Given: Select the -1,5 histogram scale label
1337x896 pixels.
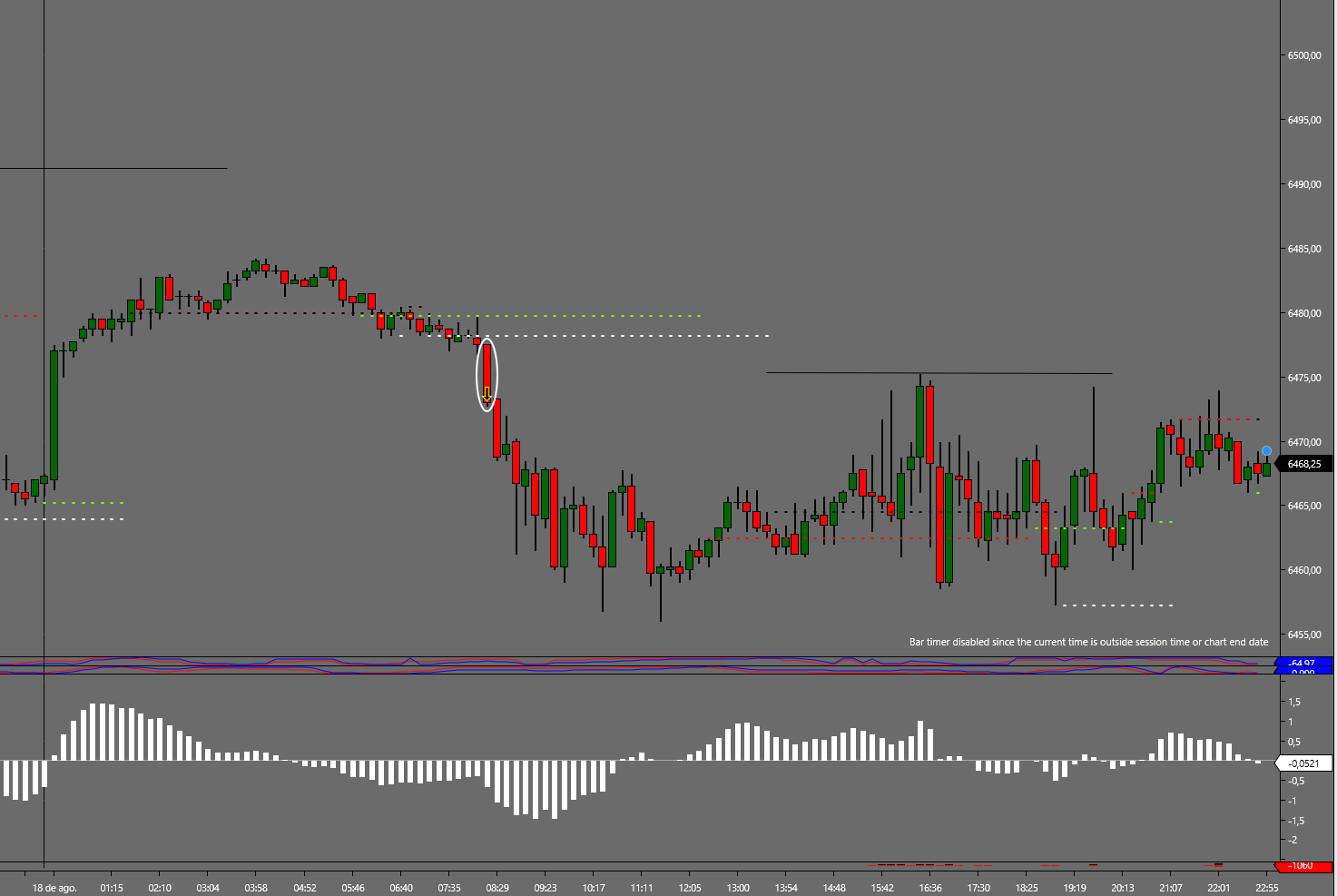Looking at the screenshot, I should pyautogui.click(x=1296, y=822).
